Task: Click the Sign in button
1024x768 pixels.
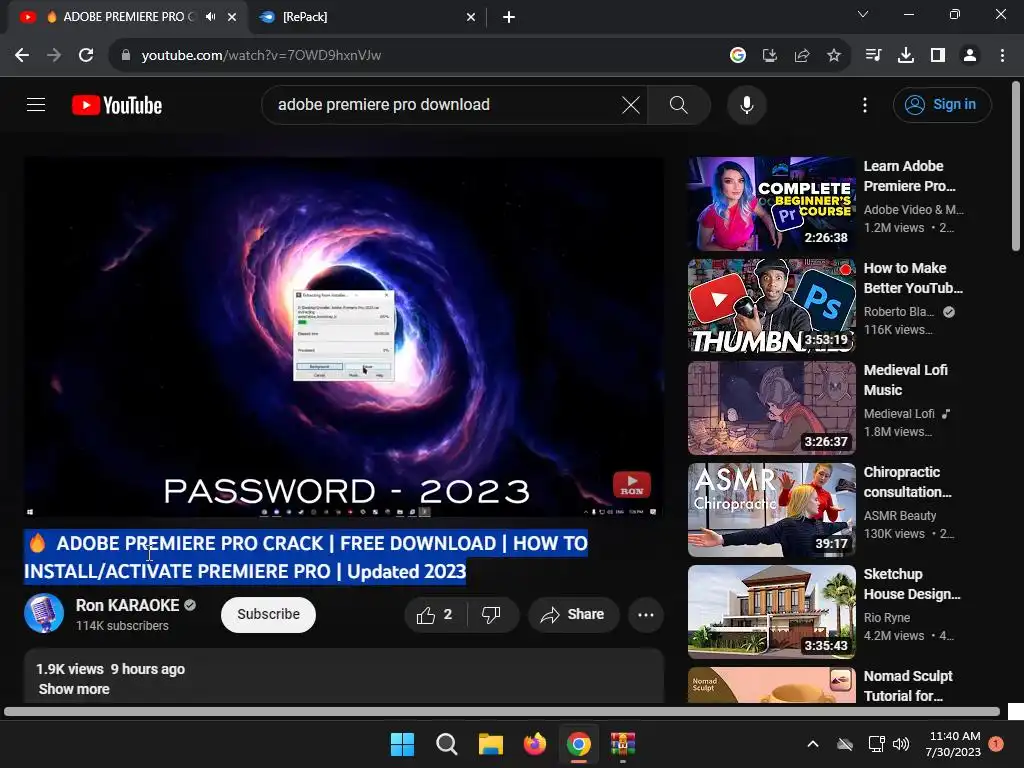Action: tap(942, 104)
